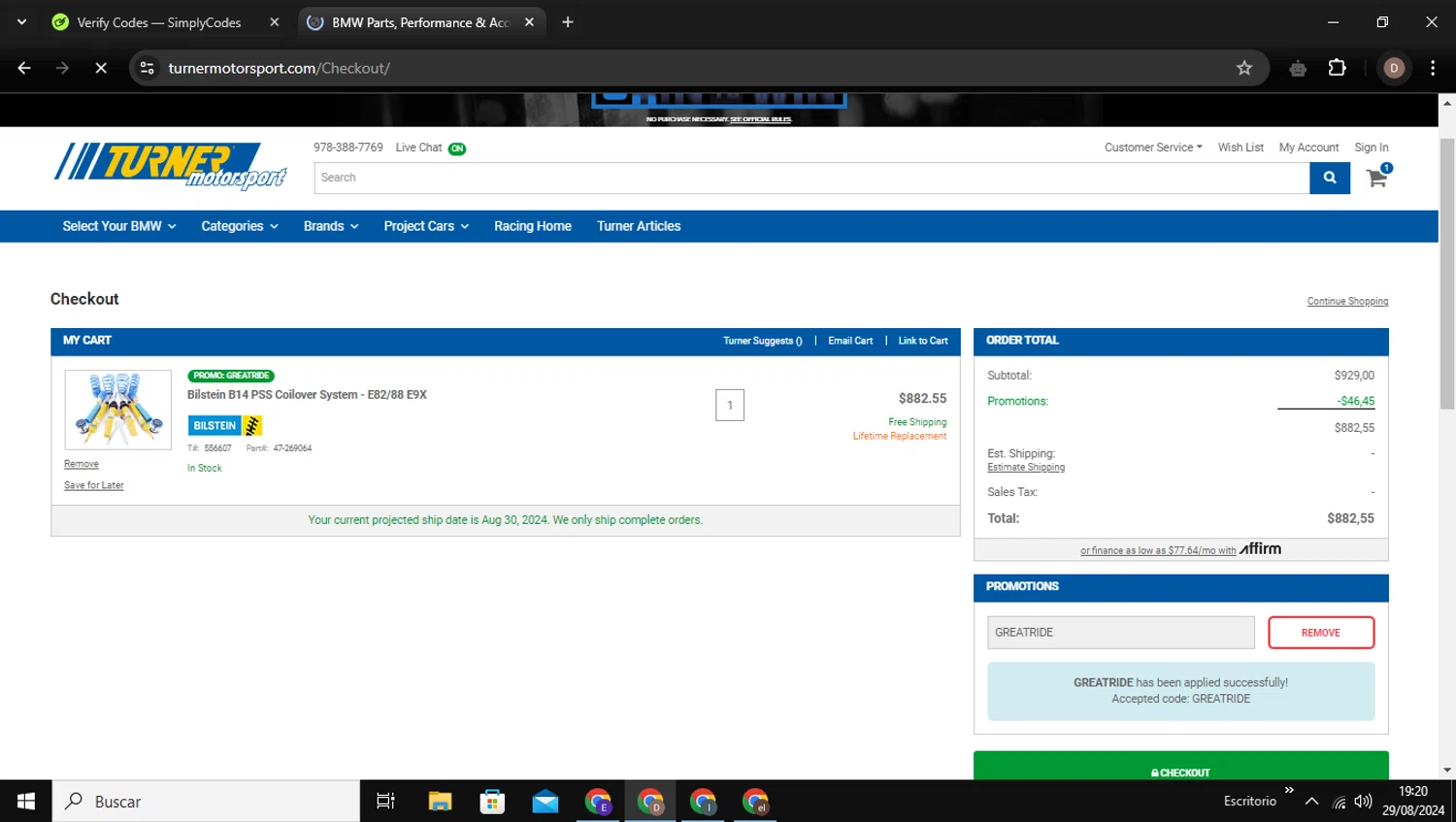The image size is (1456, 822).
Task: Expand the Select Your BMW menu
Action: [x=119, y=226]
